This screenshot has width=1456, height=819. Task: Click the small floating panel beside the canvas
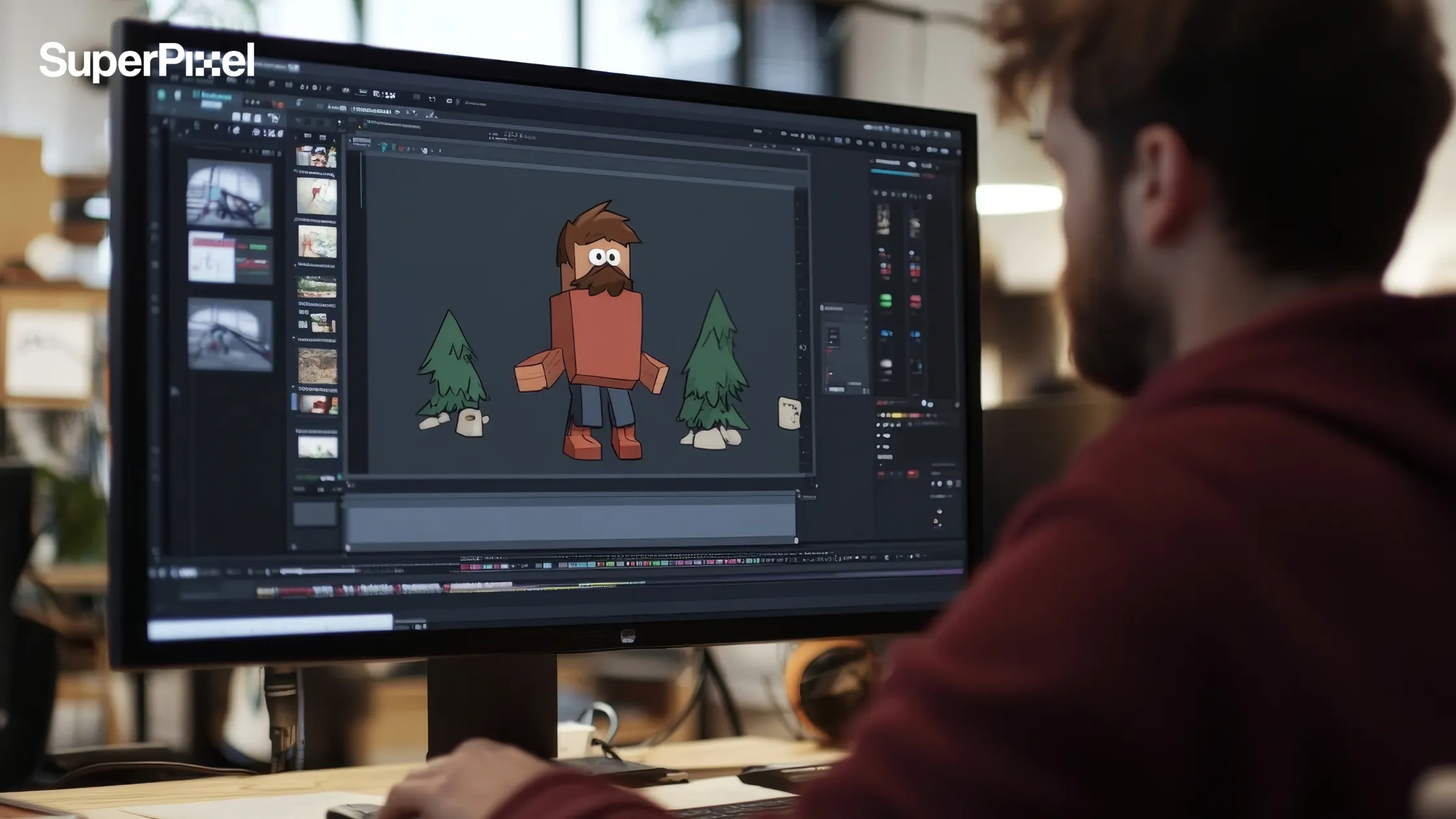click(844, 348)
